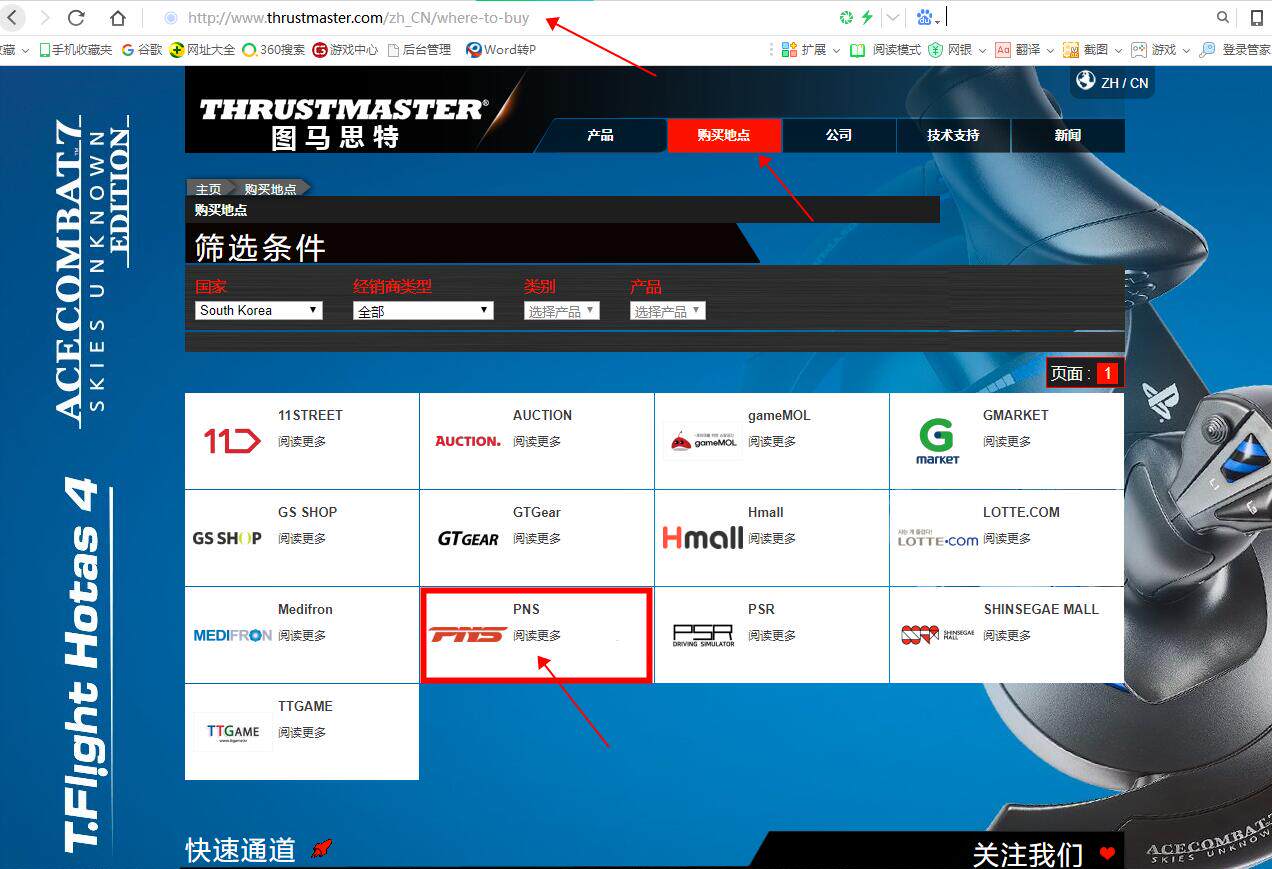The height and width of the screenshot is (869, 1272).
Task: Click the green lightning speed-mode icon
Action: (867, 17)
